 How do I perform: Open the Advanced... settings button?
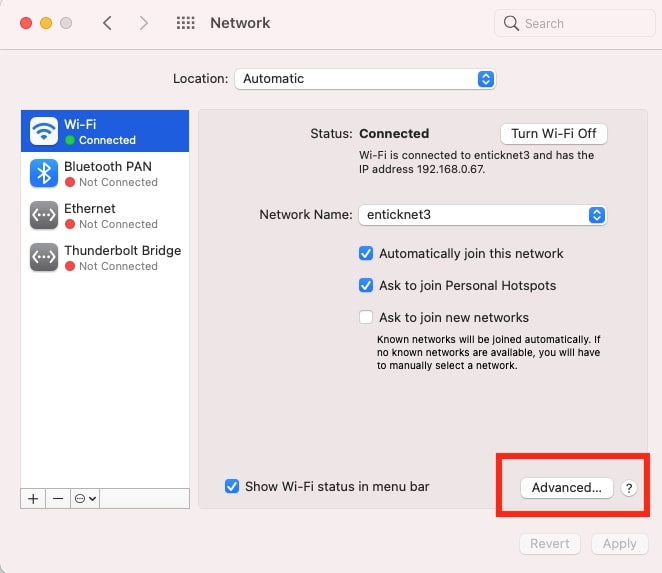(x=567, y=488)
